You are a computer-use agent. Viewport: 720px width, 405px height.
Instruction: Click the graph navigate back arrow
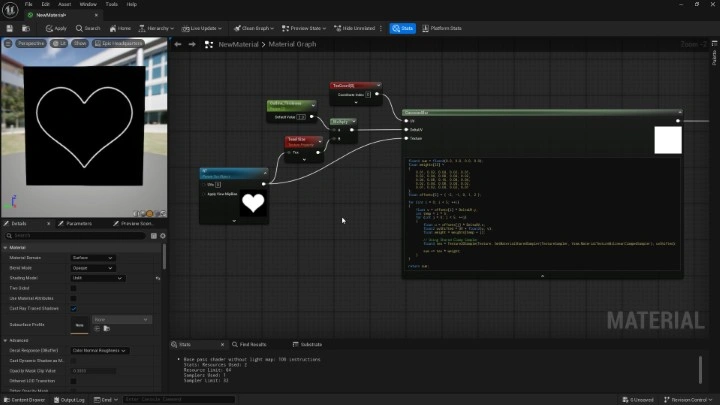click(x=178, y=44)
